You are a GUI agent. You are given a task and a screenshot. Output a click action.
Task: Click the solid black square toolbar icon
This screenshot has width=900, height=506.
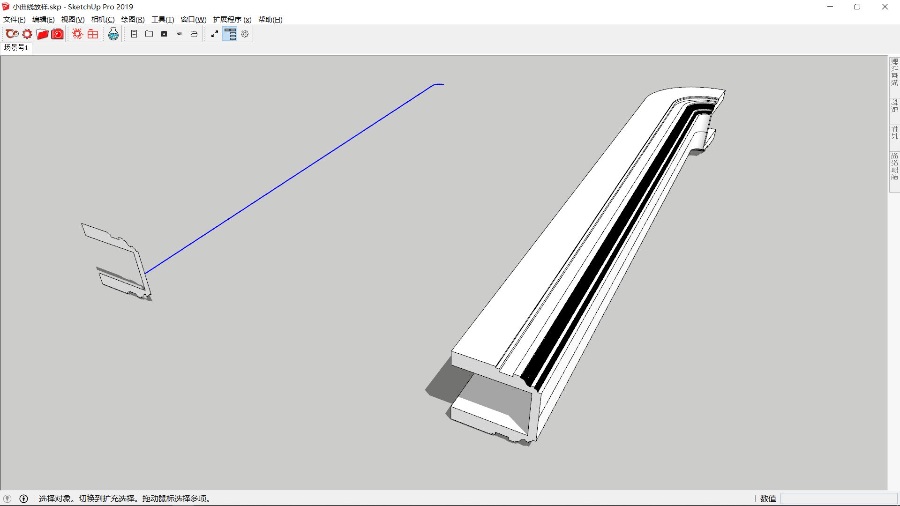(164, 34)
